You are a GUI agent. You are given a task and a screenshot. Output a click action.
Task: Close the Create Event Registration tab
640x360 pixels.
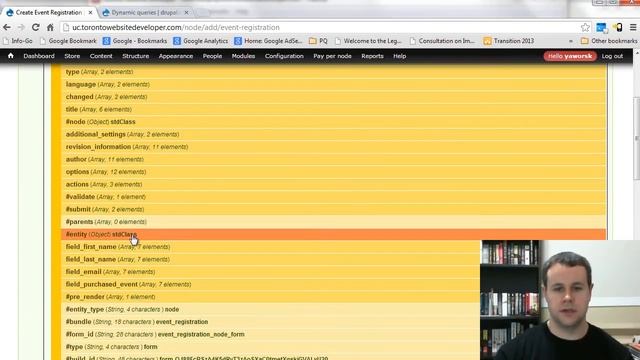pos(90,13)
